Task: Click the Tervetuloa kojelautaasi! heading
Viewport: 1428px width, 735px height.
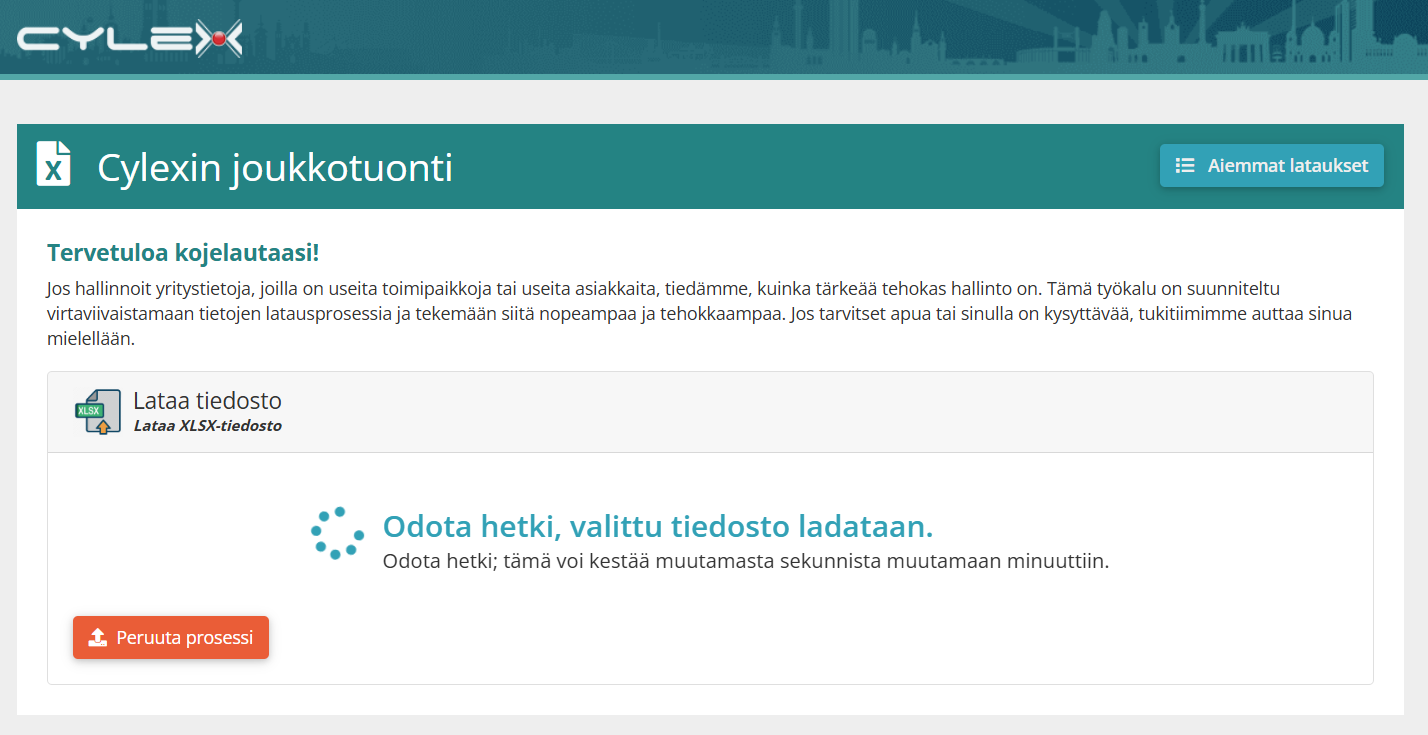Action: [x=183, y=253]
